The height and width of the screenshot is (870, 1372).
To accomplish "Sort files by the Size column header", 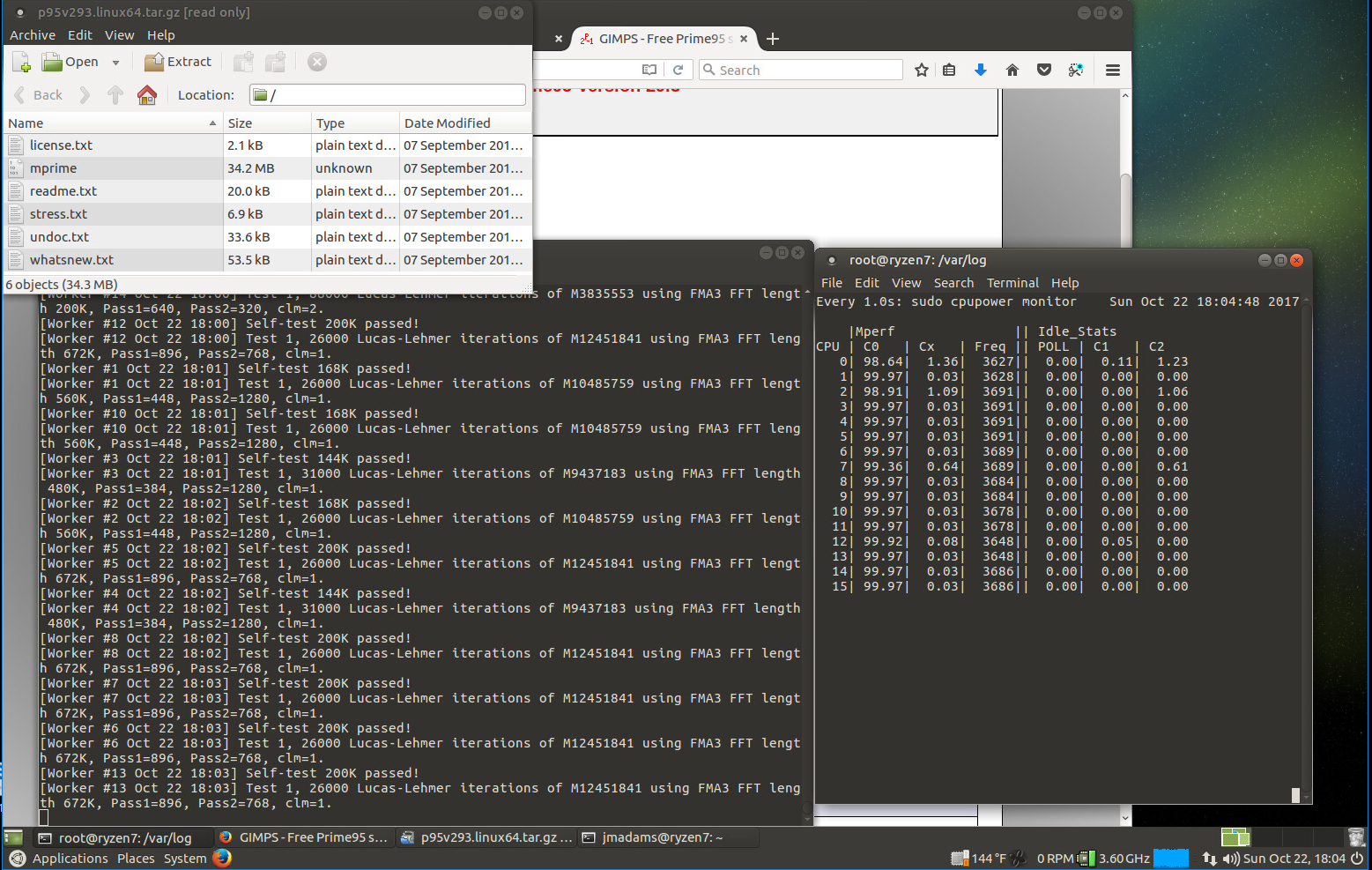I will [267, 123].
